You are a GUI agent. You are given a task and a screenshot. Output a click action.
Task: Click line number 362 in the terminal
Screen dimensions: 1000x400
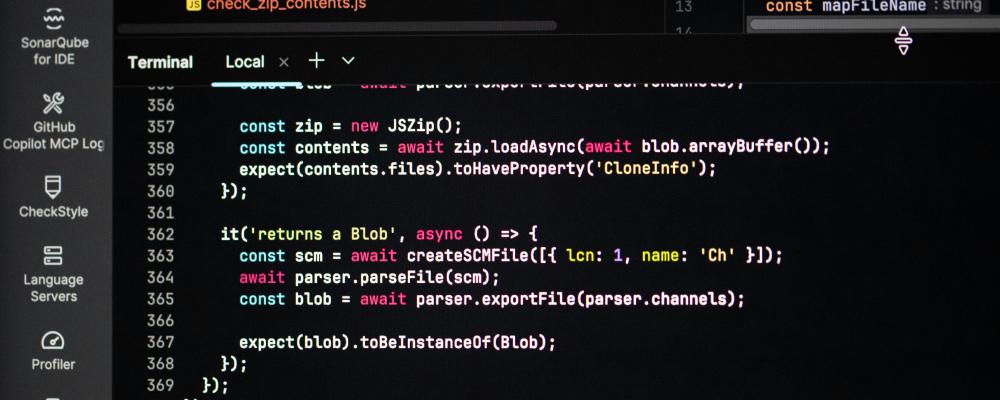[x=161, y=234]
